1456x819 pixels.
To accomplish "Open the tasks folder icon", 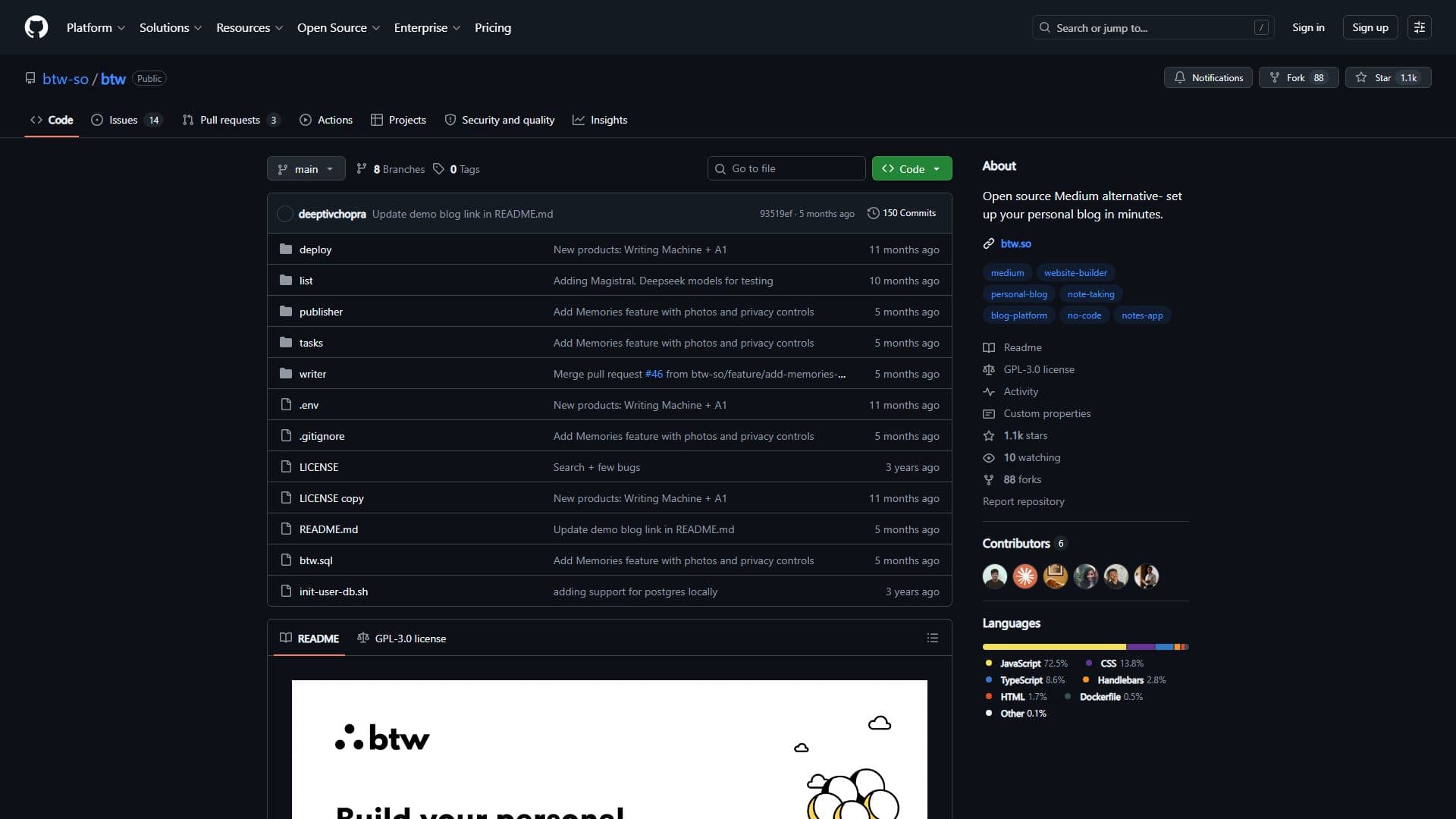I will (x=286, y=343).
